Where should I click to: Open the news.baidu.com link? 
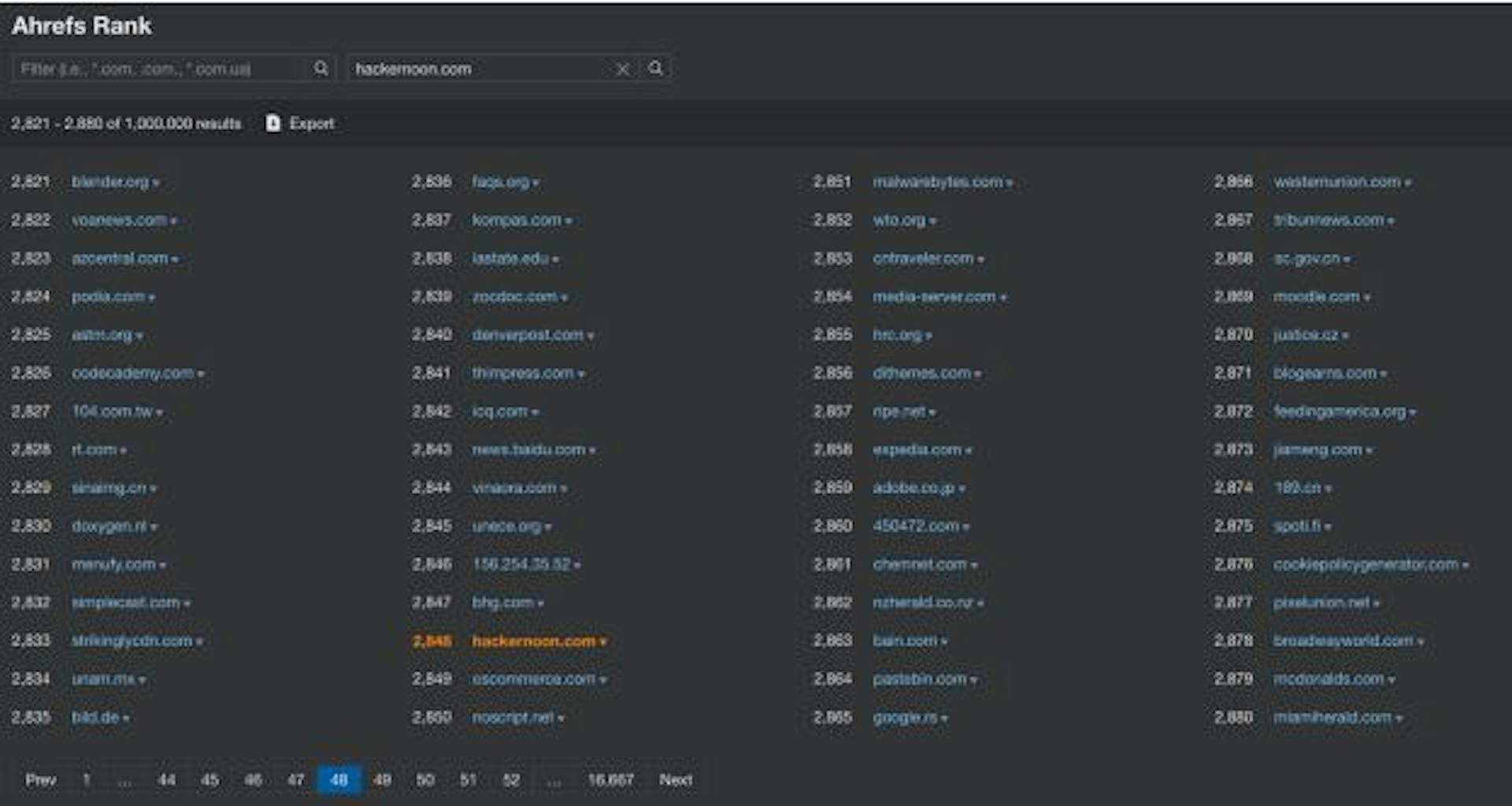click(529, 450)
